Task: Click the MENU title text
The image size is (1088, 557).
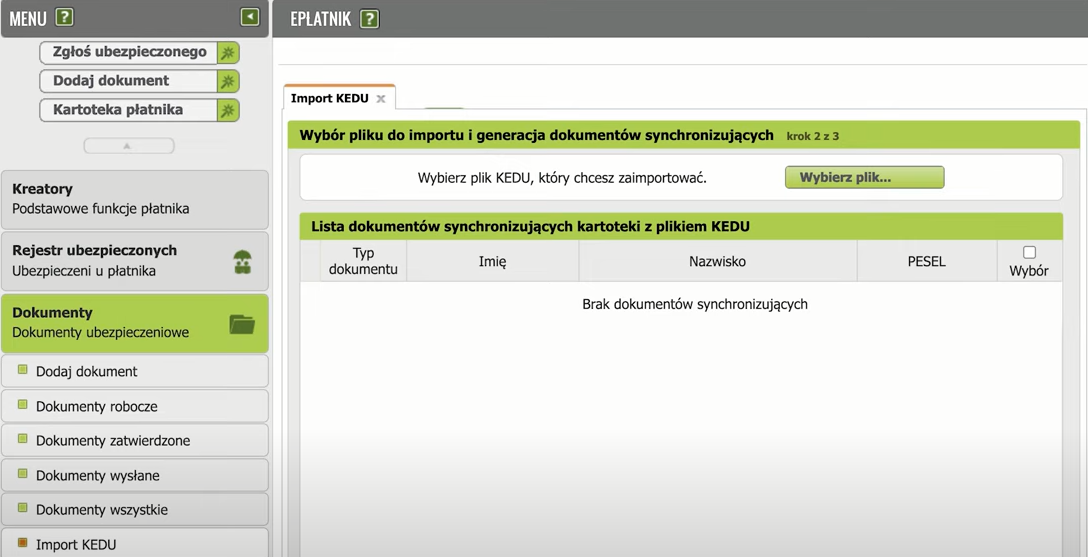Action: pyautogui.click(x=28, y=19)
